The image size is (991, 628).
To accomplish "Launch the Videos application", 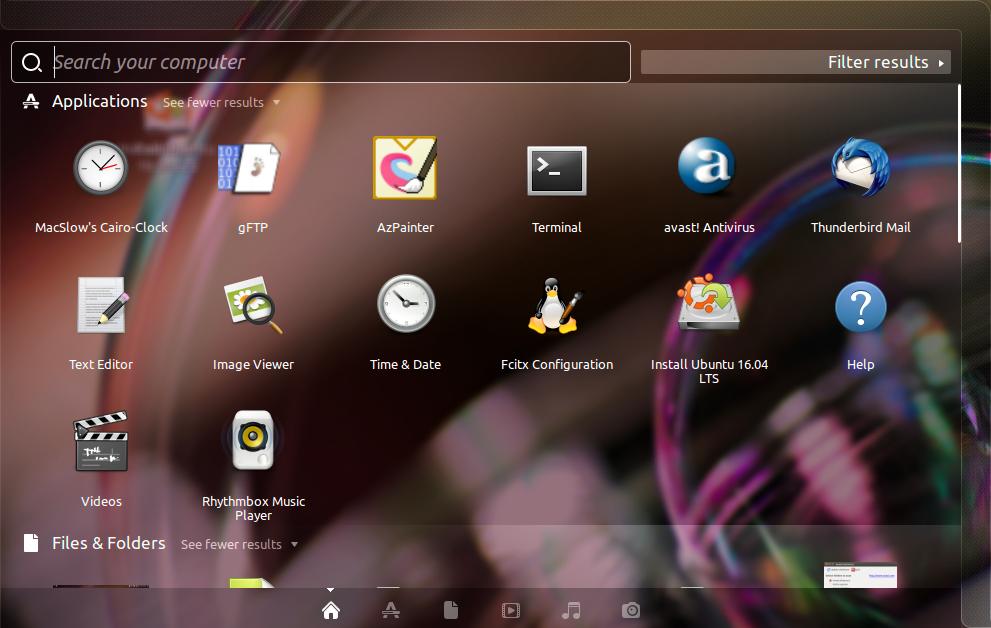I will pyautogui.click(x=101, y=442).
